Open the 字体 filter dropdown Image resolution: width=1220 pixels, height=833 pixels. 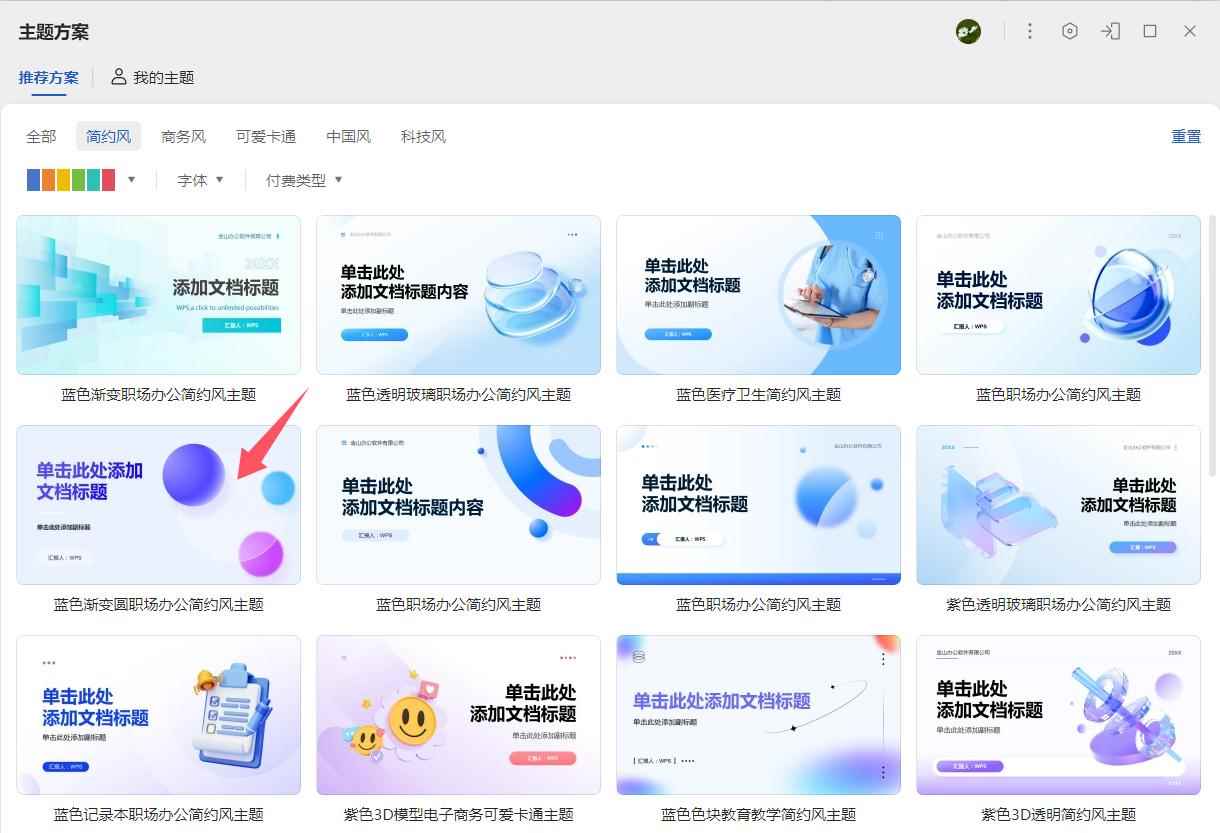(x=200, y=180)
